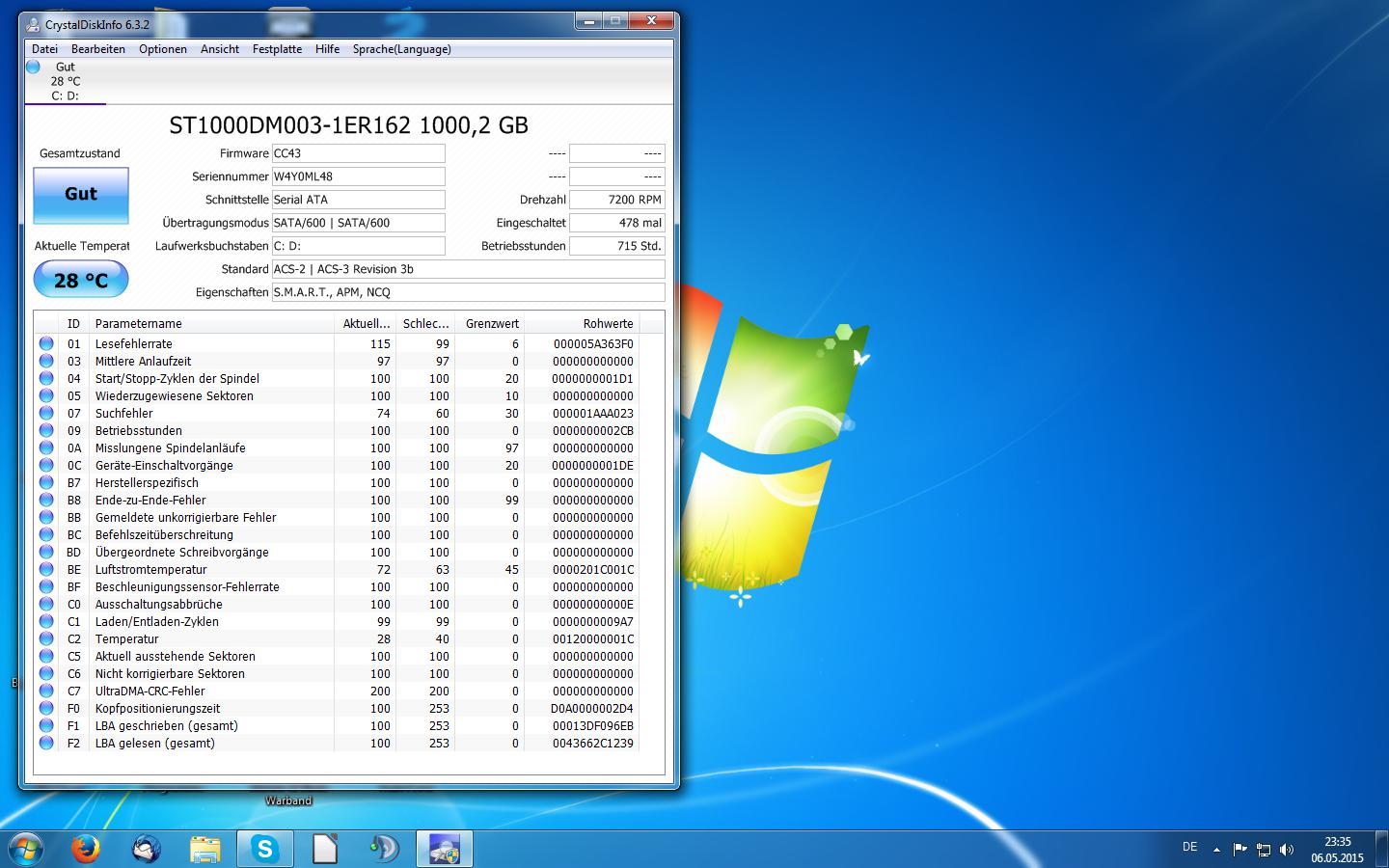This screenshot has width=1389, height=868.
Task: Select the LBA geschrieben (gesamt) row text
Action: pyautogui.click(x=166, y=725)
